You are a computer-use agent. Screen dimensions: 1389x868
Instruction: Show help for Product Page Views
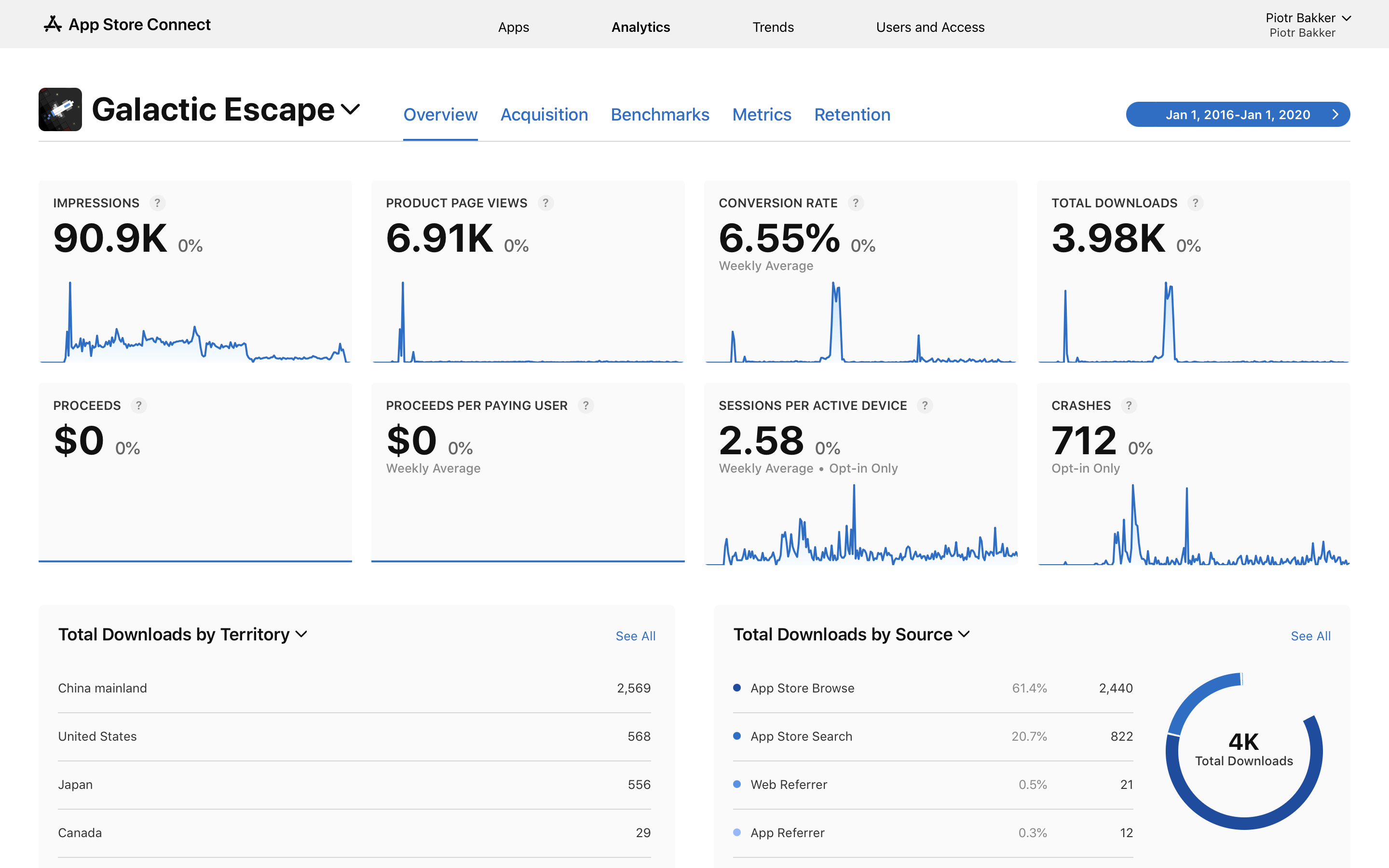[545, 203]
